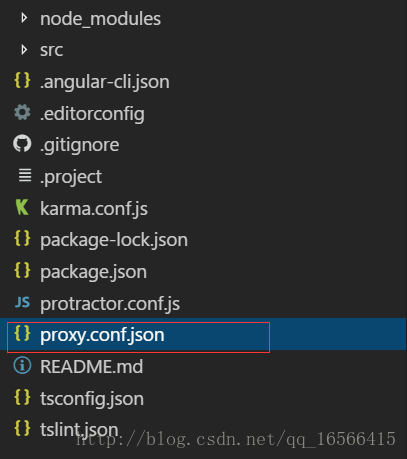Click the lines icon beside .project
This screenshot has width=407, height=459.
[25, 175]
